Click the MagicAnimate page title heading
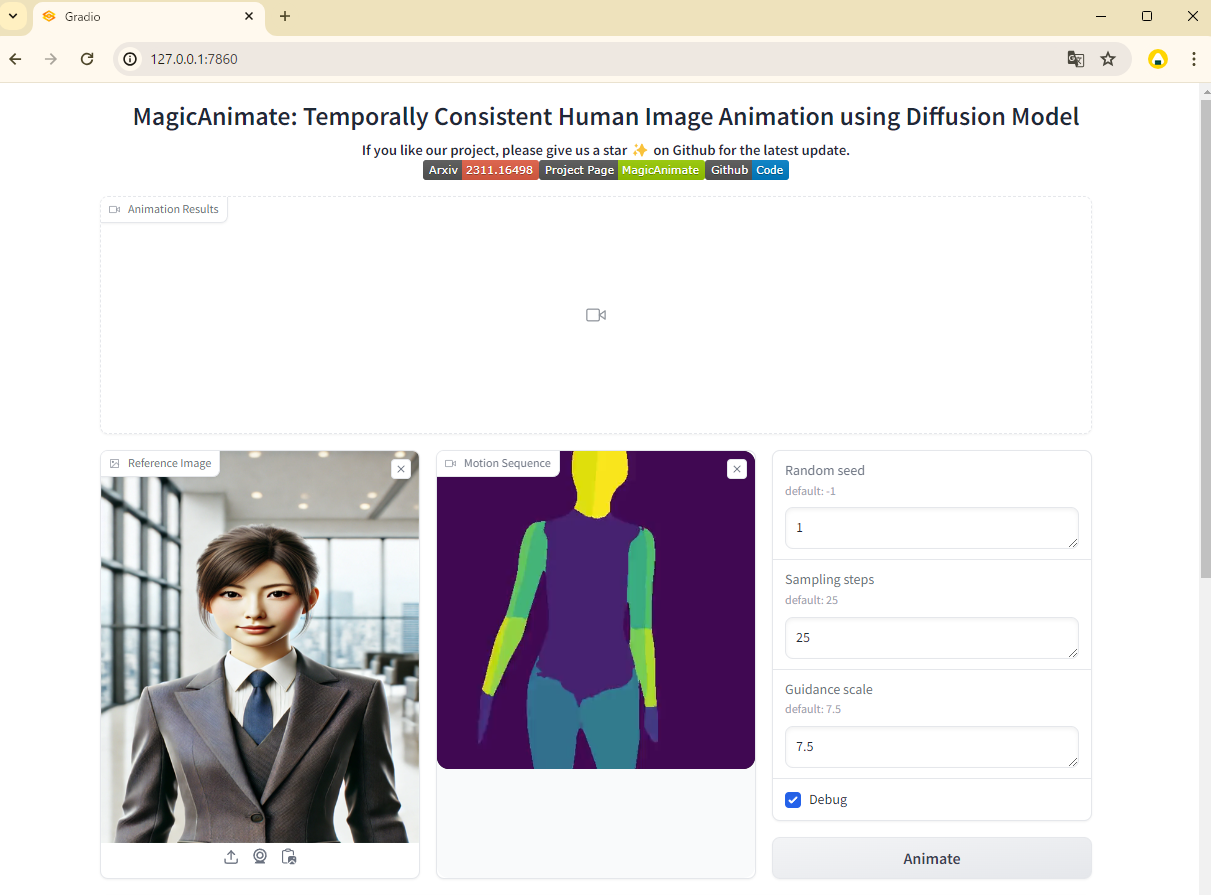Viewport: 1211px width, 895px height. pyautogui.click(x=606, y=116)
